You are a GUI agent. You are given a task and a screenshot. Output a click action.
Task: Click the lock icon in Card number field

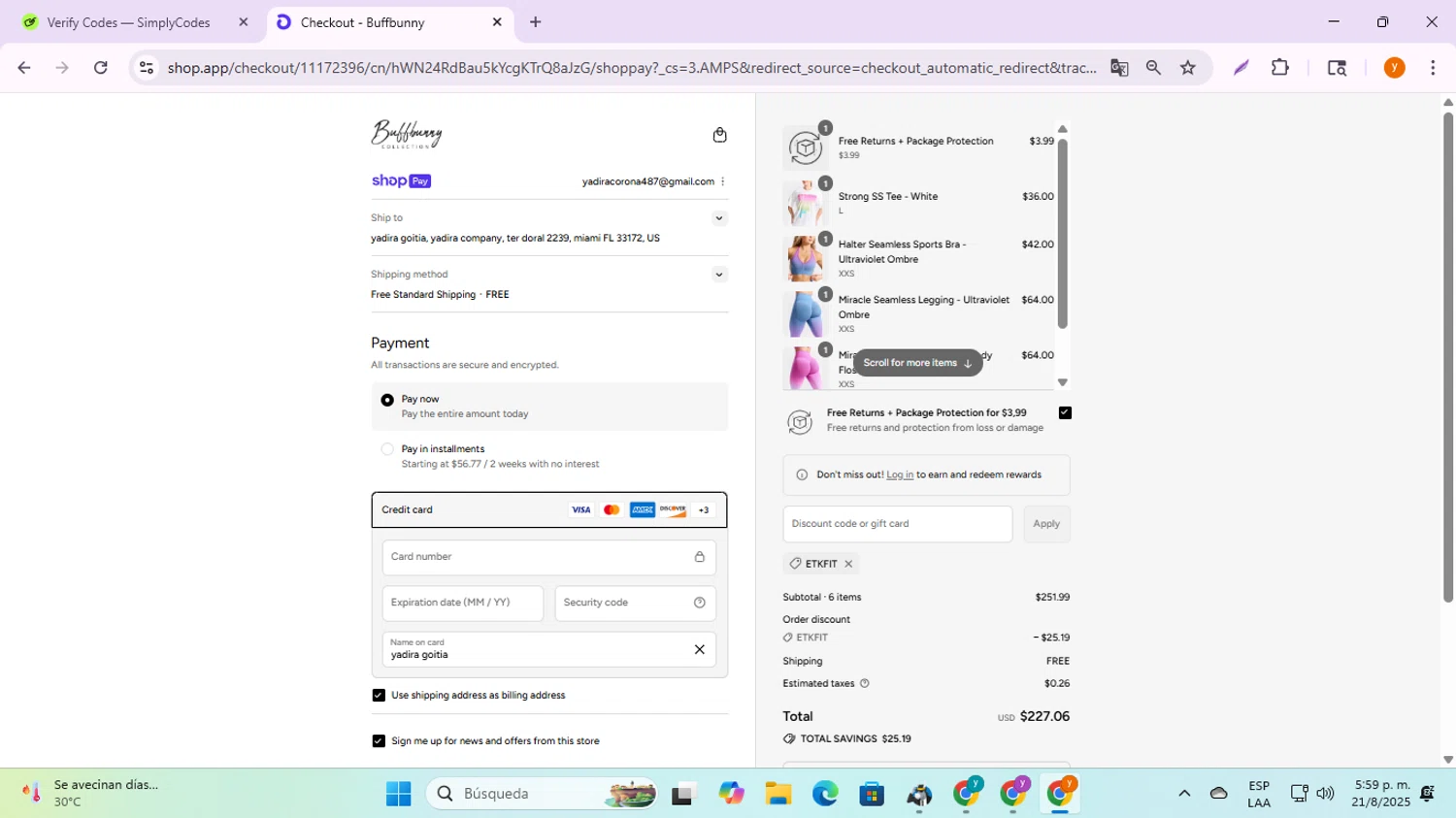click(x=699, y=557)
